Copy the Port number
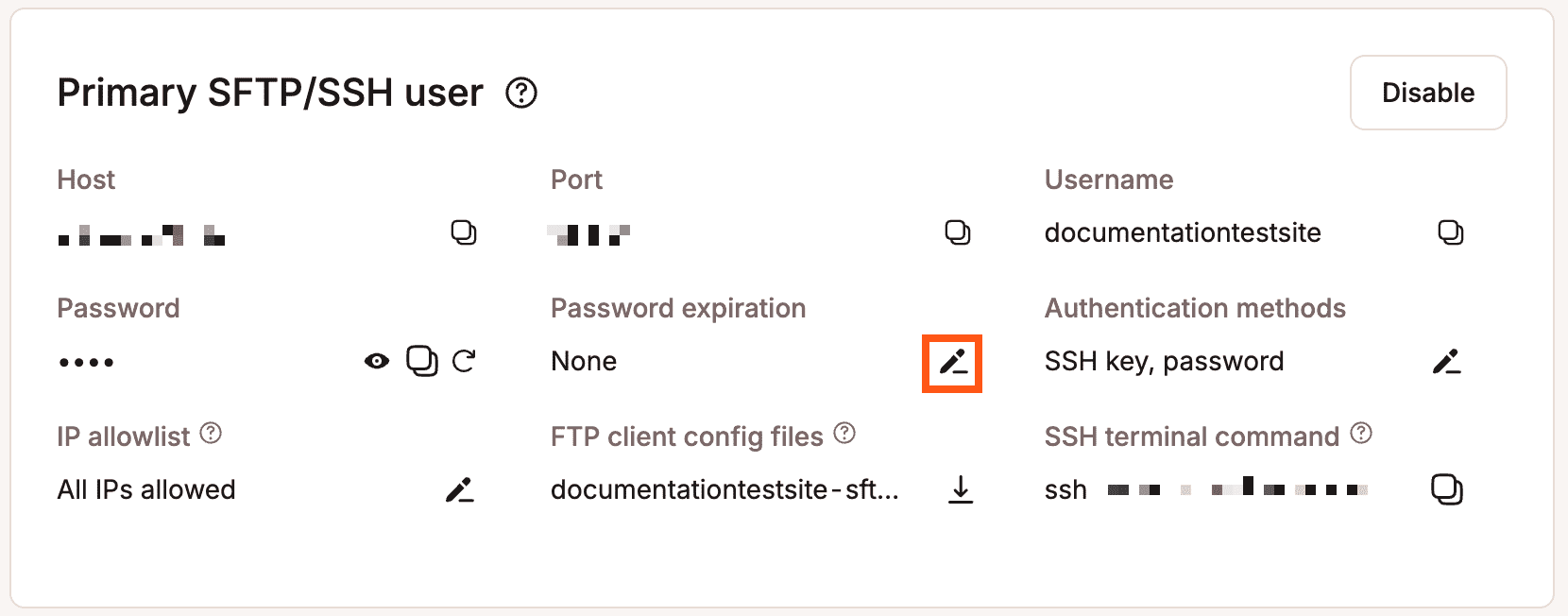 click(957, 232)
